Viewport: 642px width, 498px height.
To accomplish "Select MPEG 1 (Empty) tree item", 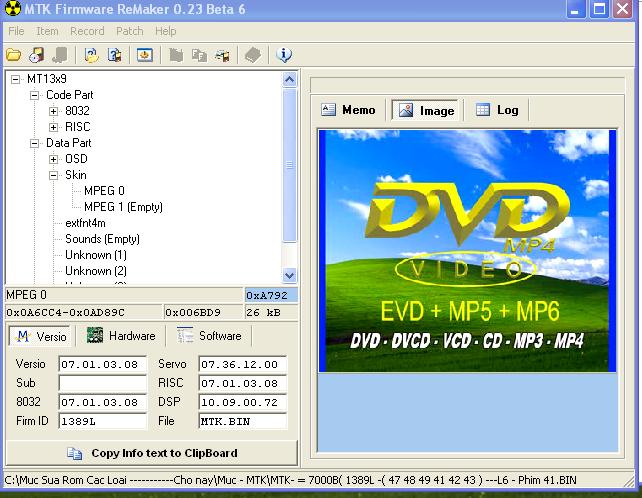I will tap(123, 207).
